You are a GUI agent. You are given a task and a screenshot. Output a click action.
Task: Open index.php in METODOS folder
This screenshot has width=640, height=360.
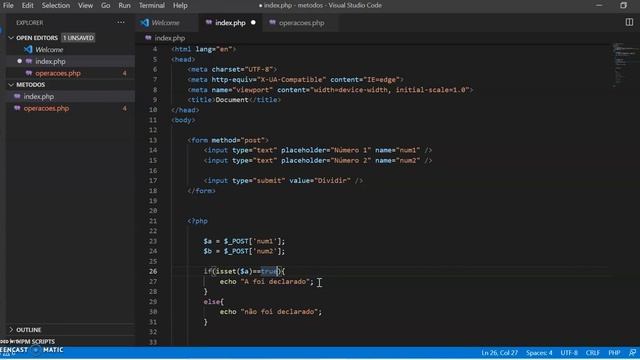pyautogui.click(x=39, y=97)
